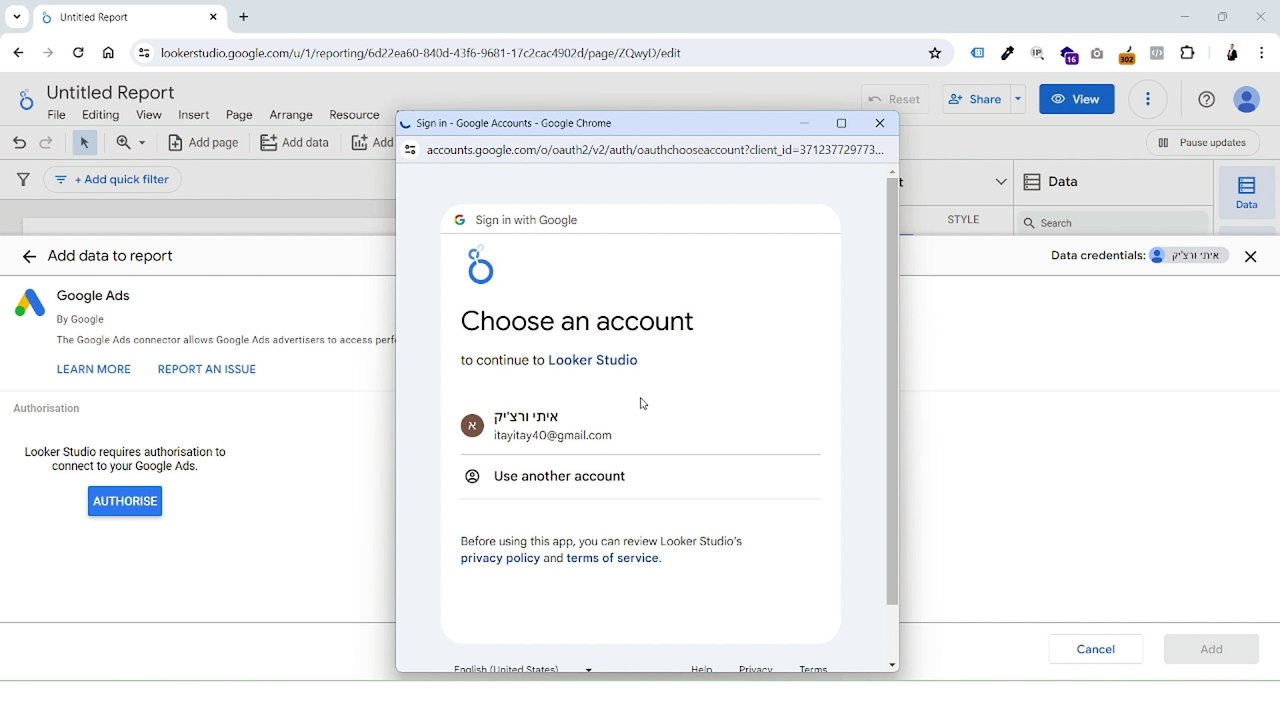Close the Untitled Report browser tab

[213, 17]
